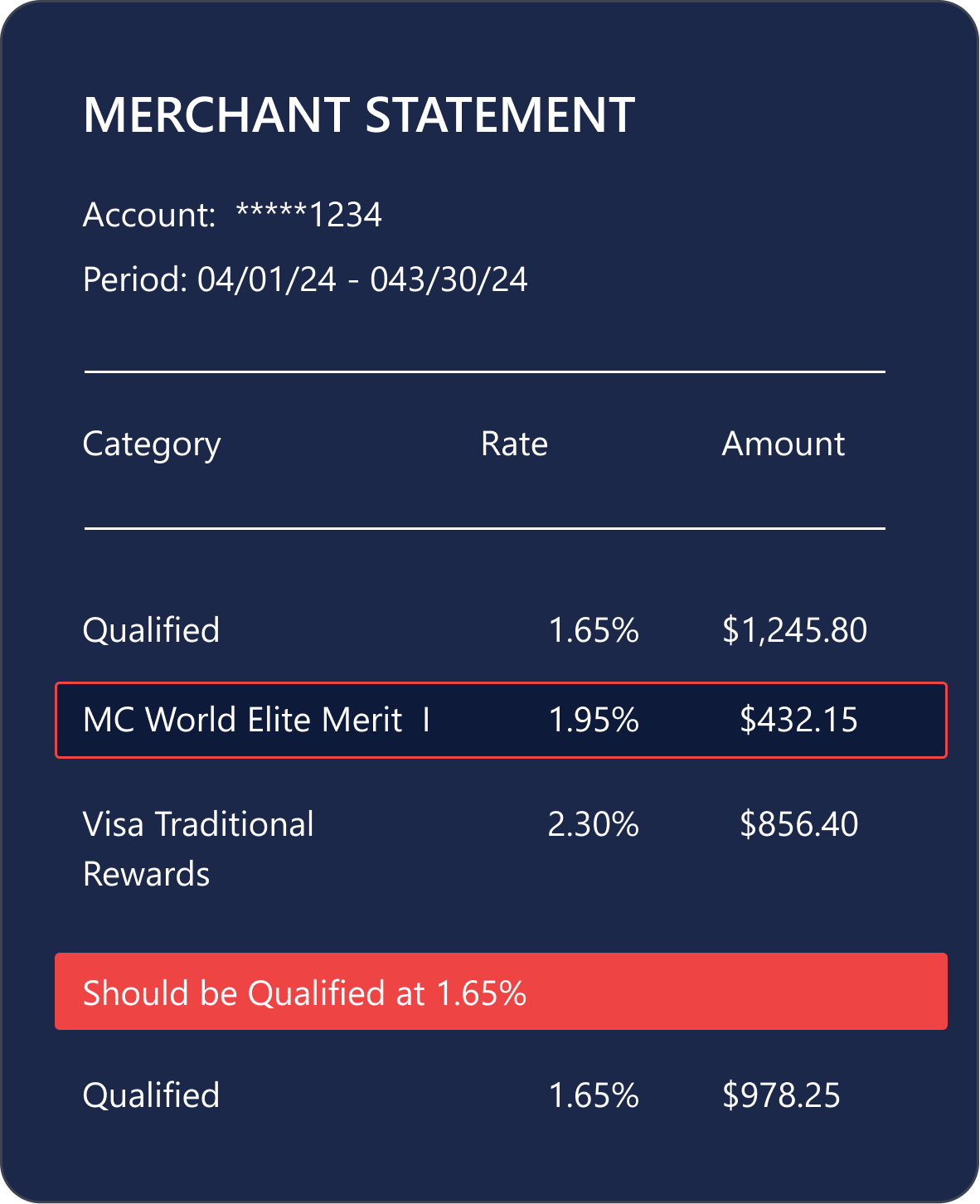Select the Qualified label beside $1,245.80
Image resolution: width=980 pixels, height=1204 pixels.
click(x=152, y=630)
